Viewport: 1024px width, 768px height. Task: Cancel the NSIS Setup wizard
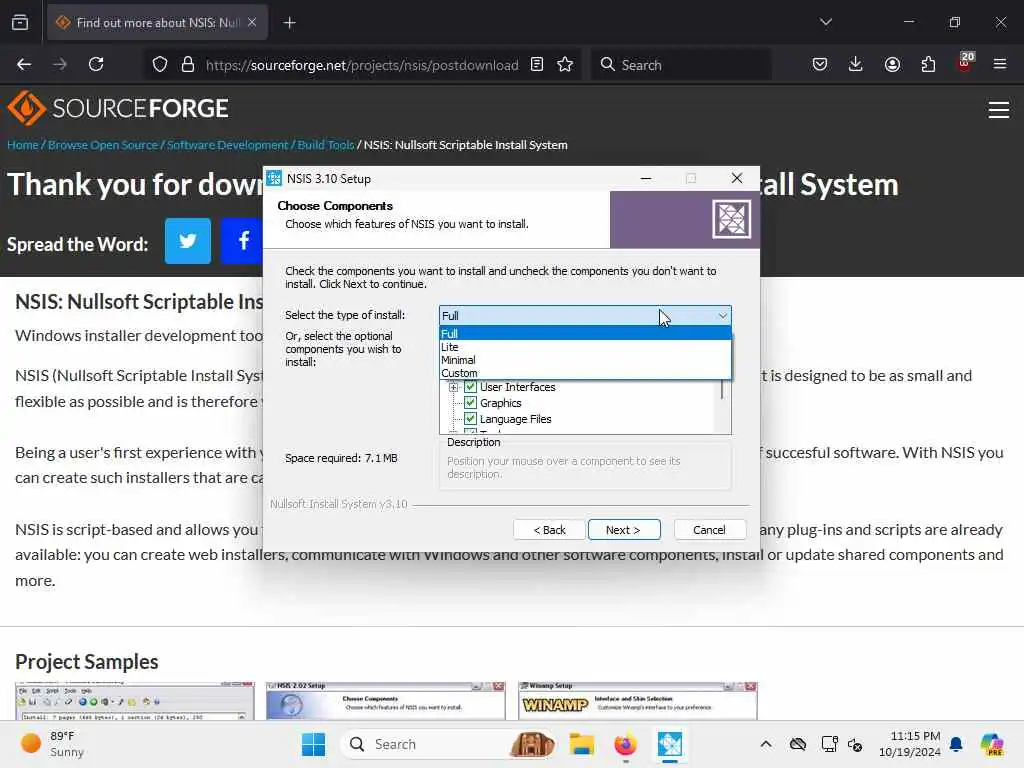pyautogui.click(x=709, y=530)
